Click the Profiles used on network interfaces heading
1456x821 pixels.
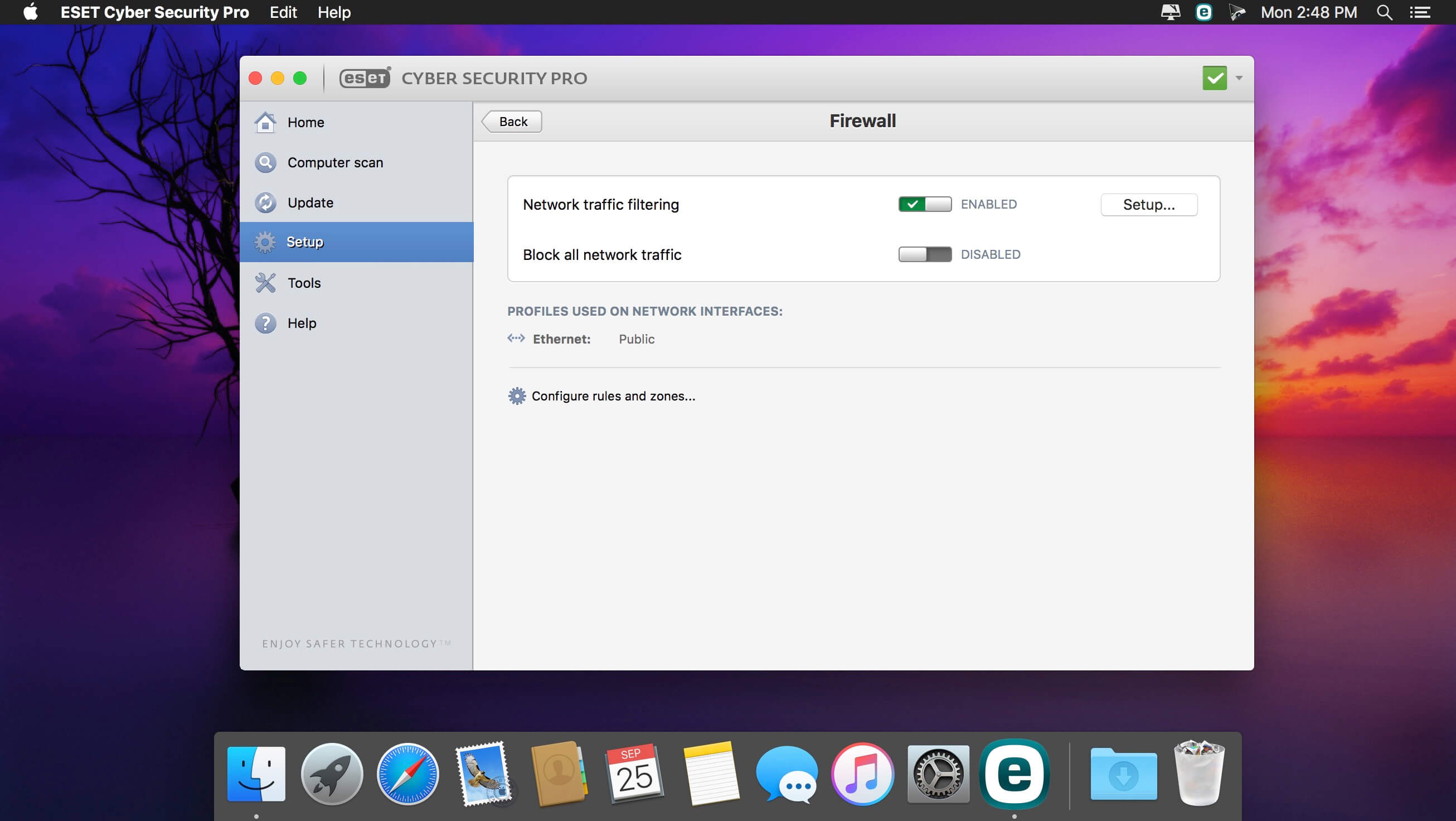click(644, 311)
